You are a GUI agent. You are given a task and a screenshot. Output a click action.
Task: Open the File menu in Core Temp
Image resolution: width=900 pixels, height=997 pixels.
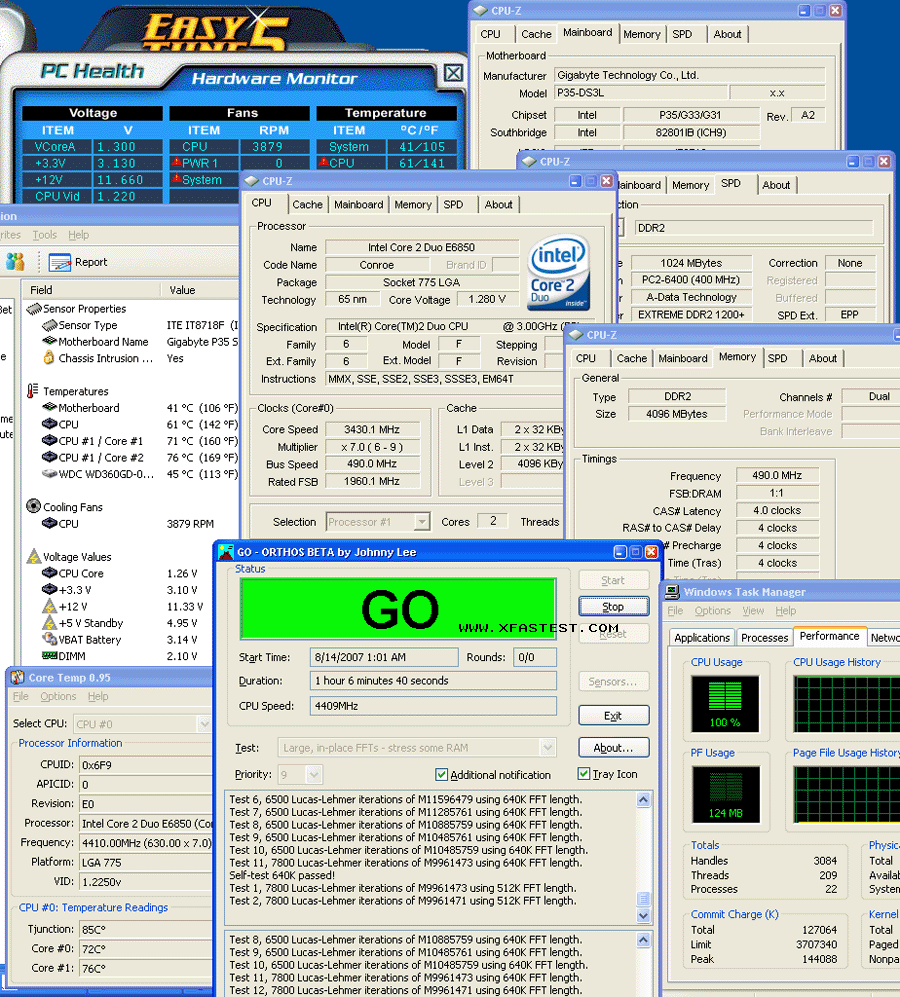(x=20, y=696)
